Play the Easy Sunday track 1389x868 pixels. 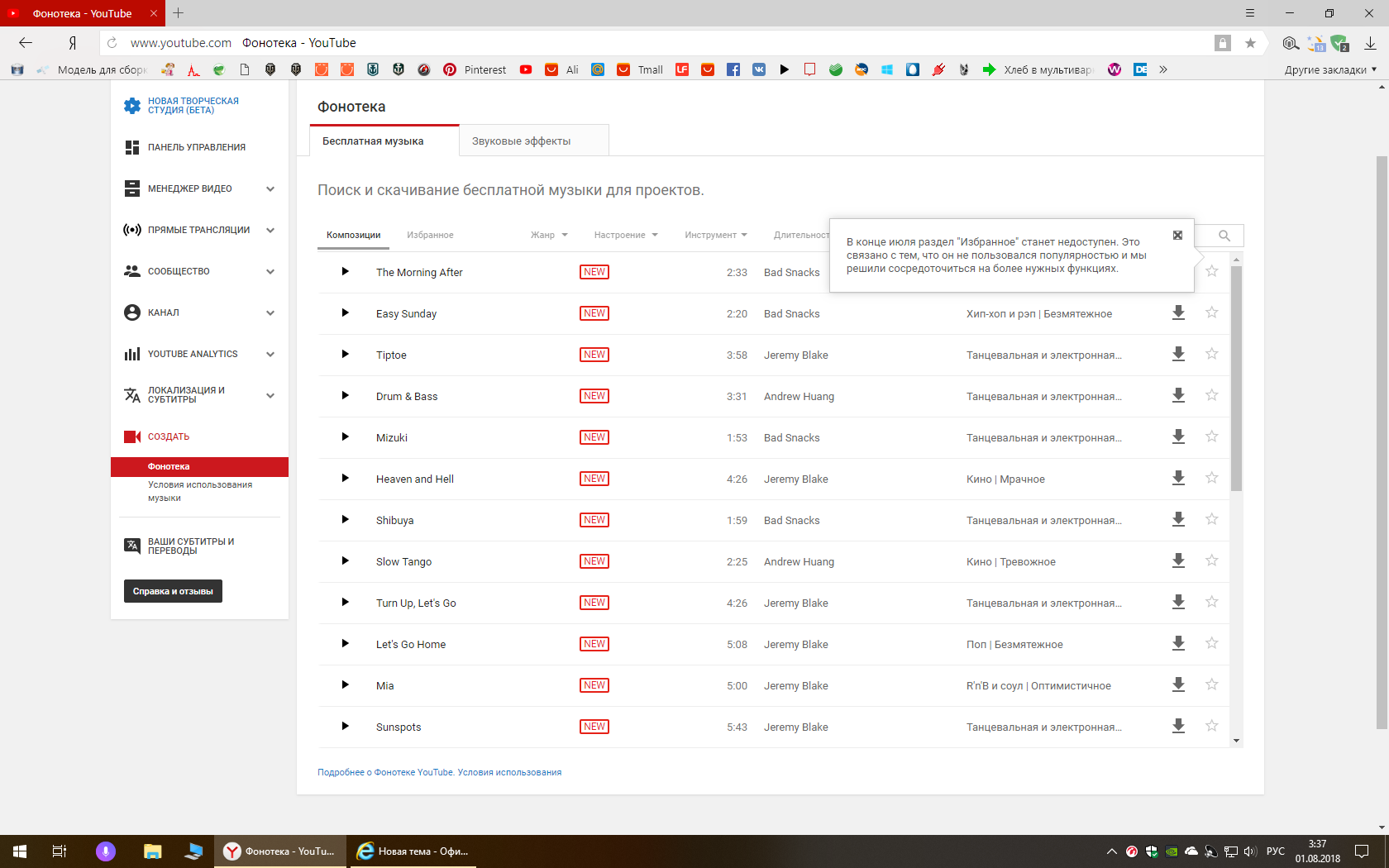click(345, 313)
